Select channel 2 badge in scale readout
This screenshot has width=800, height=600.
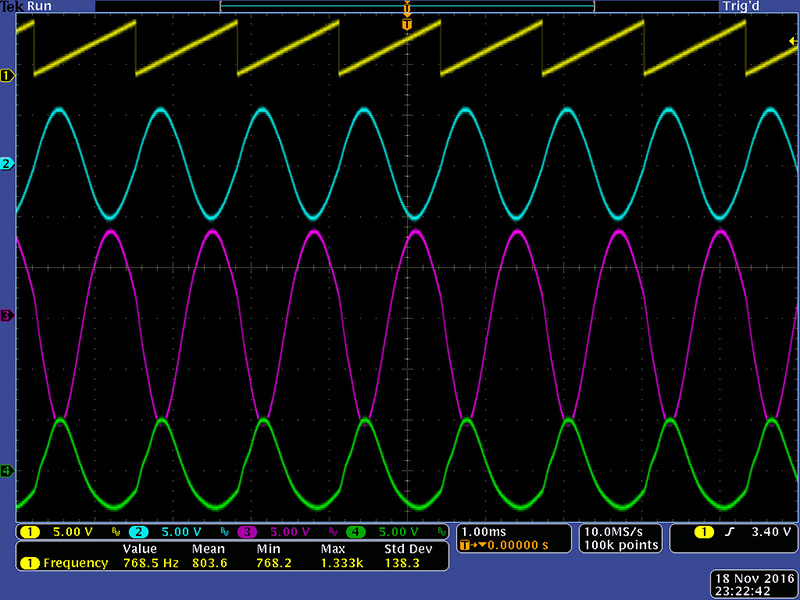coord(138,532)
